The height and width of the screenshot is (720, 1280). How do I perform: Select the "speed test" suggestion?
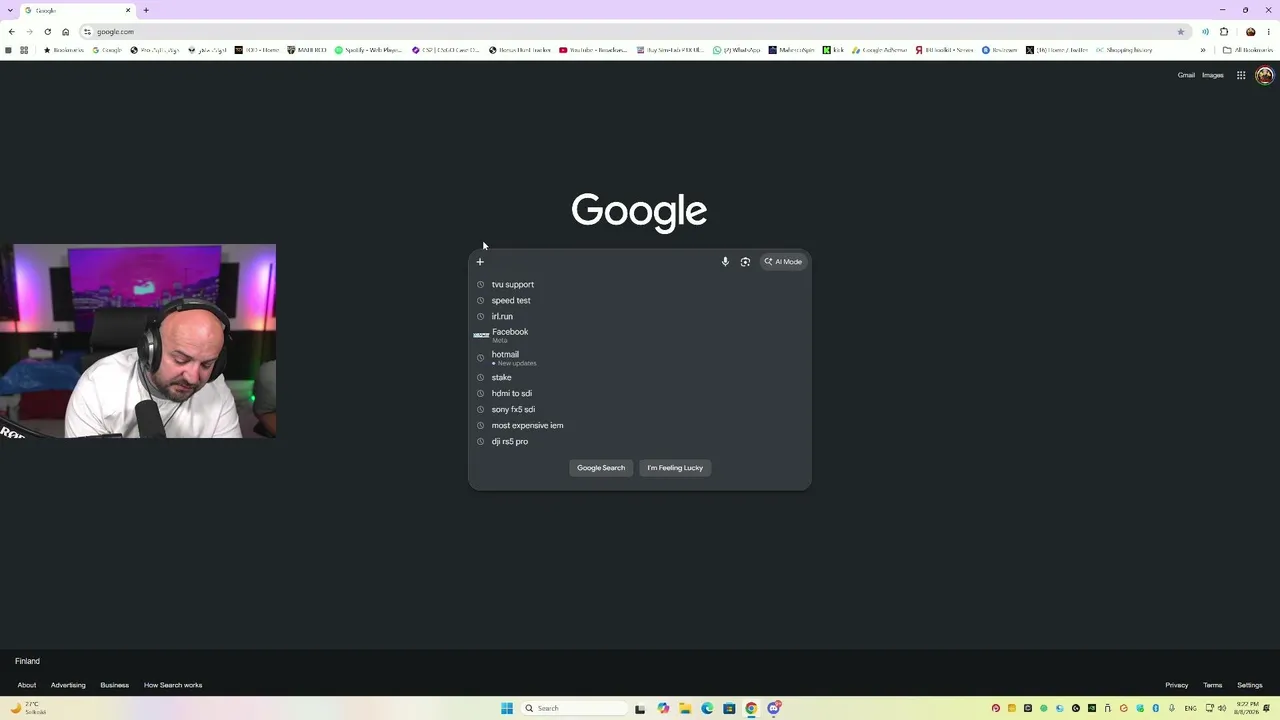pyautogui.click(x=640, y=301)
